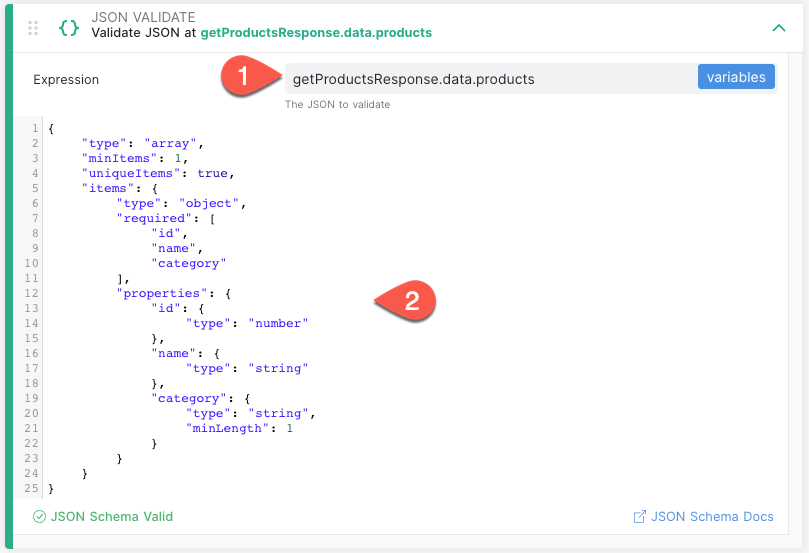The width and height of the screenshot is (809, 553).
Task: Open the variables picker button
Action: coord(736,77)
